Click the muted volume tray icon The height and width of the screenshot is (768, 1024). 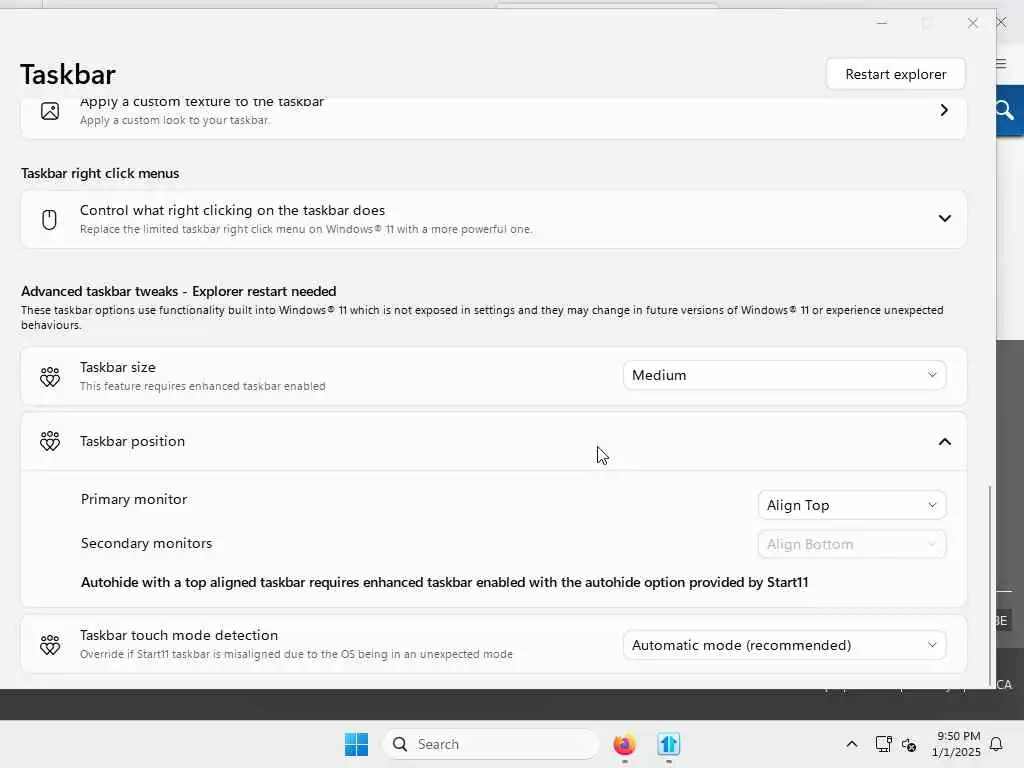click(908, 744)
